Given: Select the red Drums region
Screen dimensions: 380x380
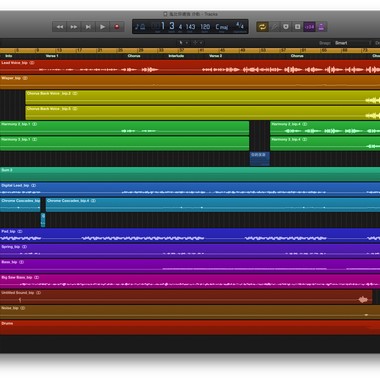Looking at the screenshot, I should pos(190,328).
